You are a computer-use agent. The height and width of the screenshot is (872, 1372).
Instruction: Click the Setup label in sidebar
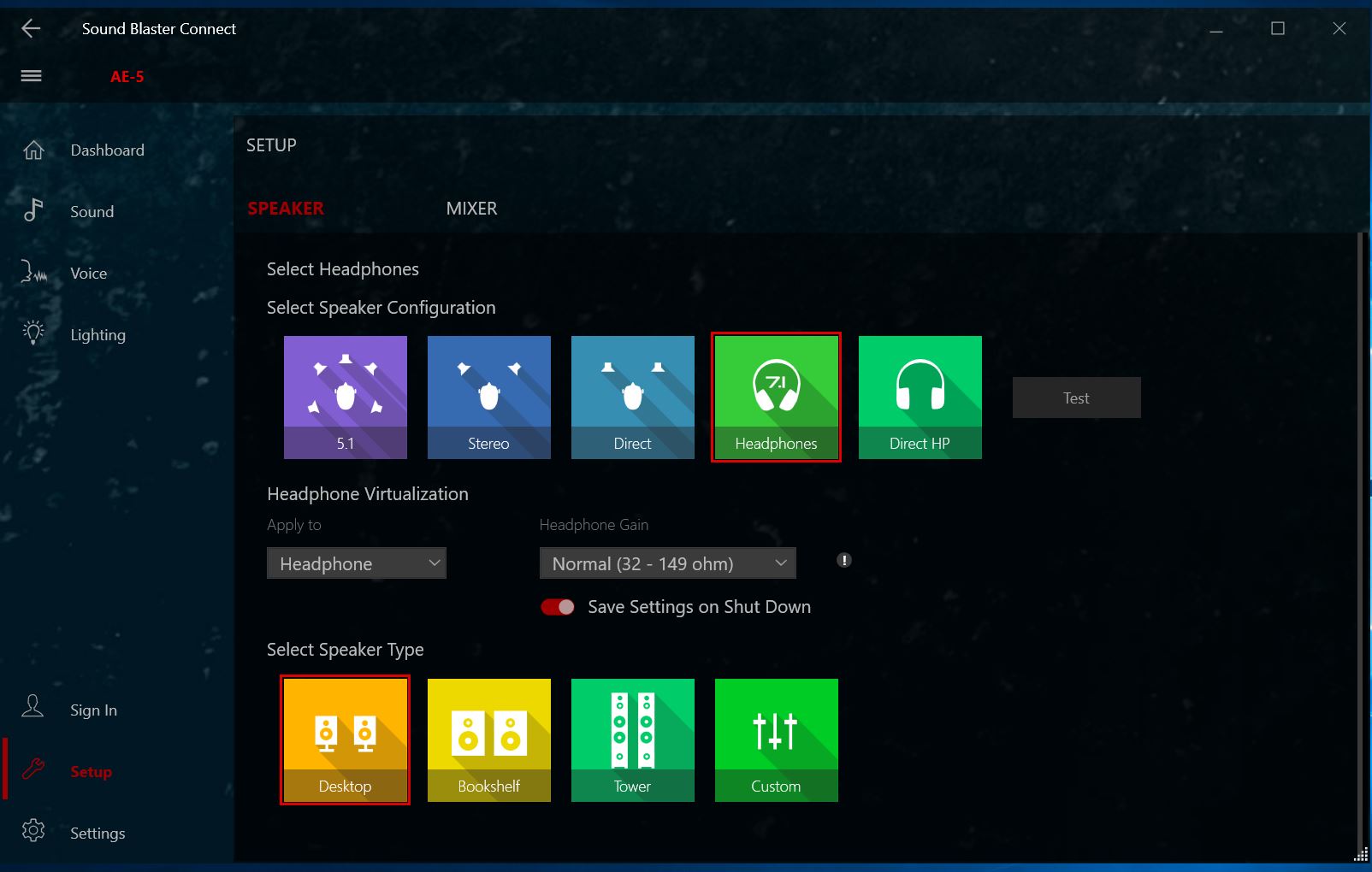[x=92, y=772]
